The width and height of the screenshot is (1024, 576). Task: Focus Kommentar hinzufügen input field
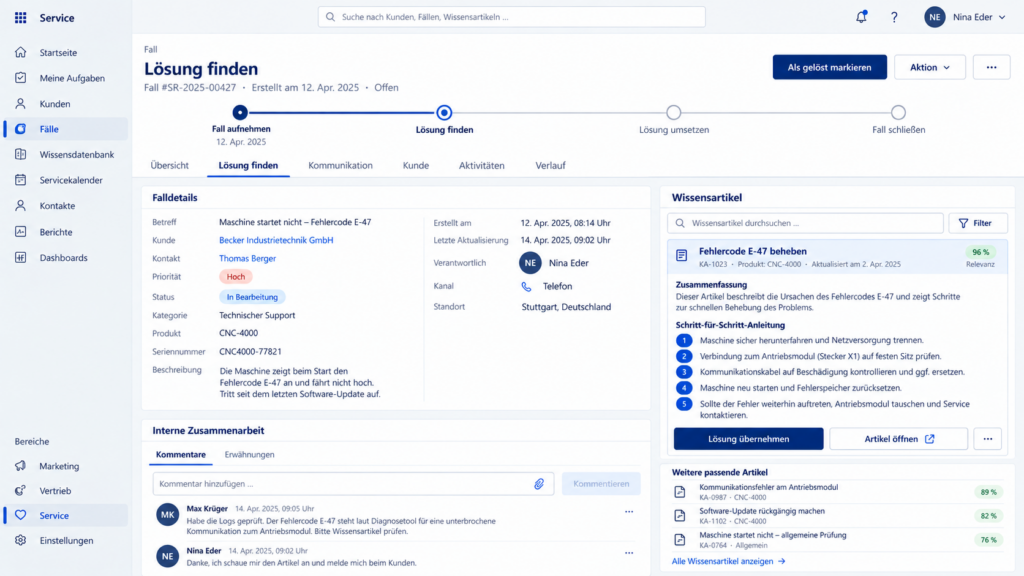[x=353, y=484]
